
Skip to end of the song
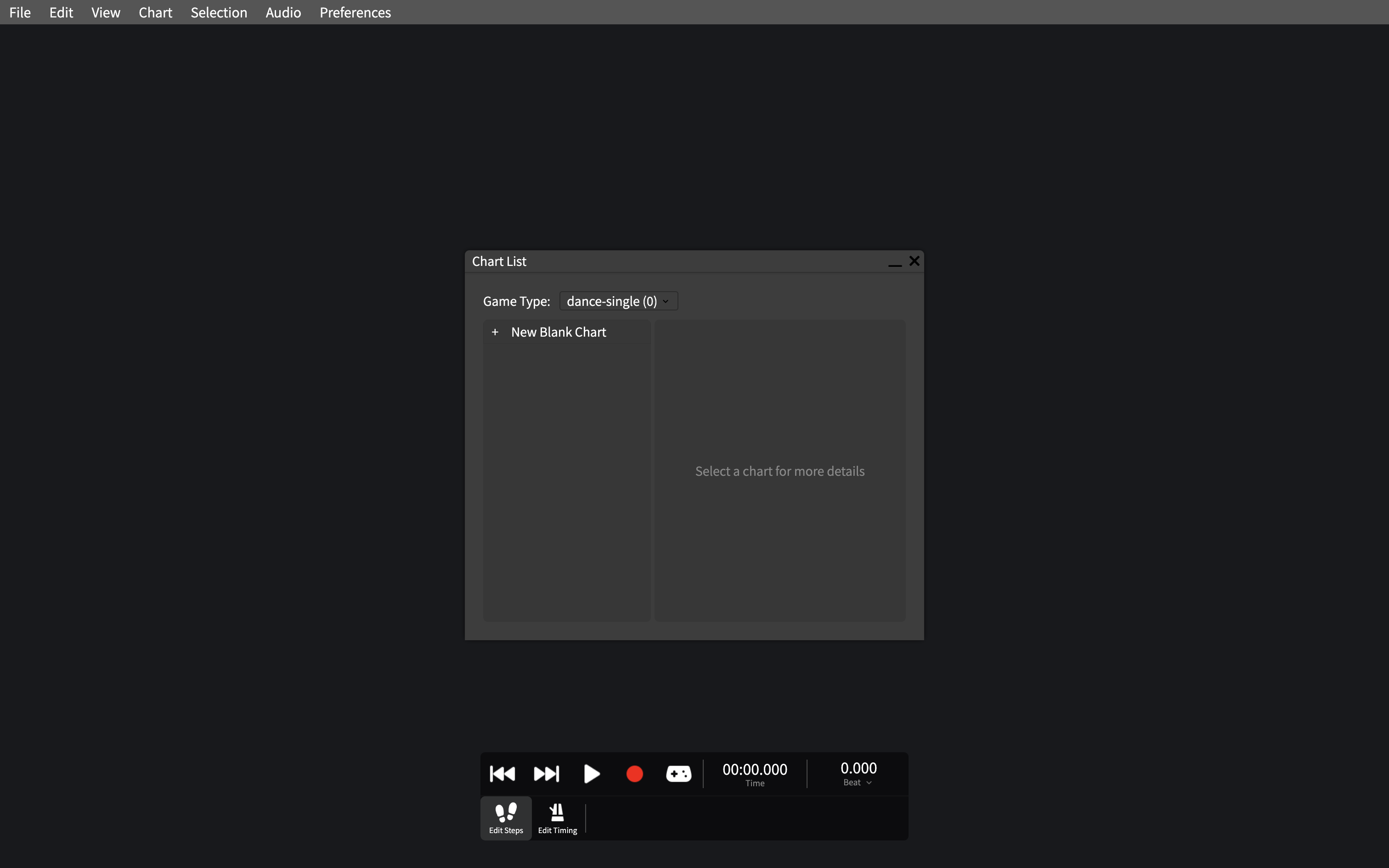[x=547, y=774]
